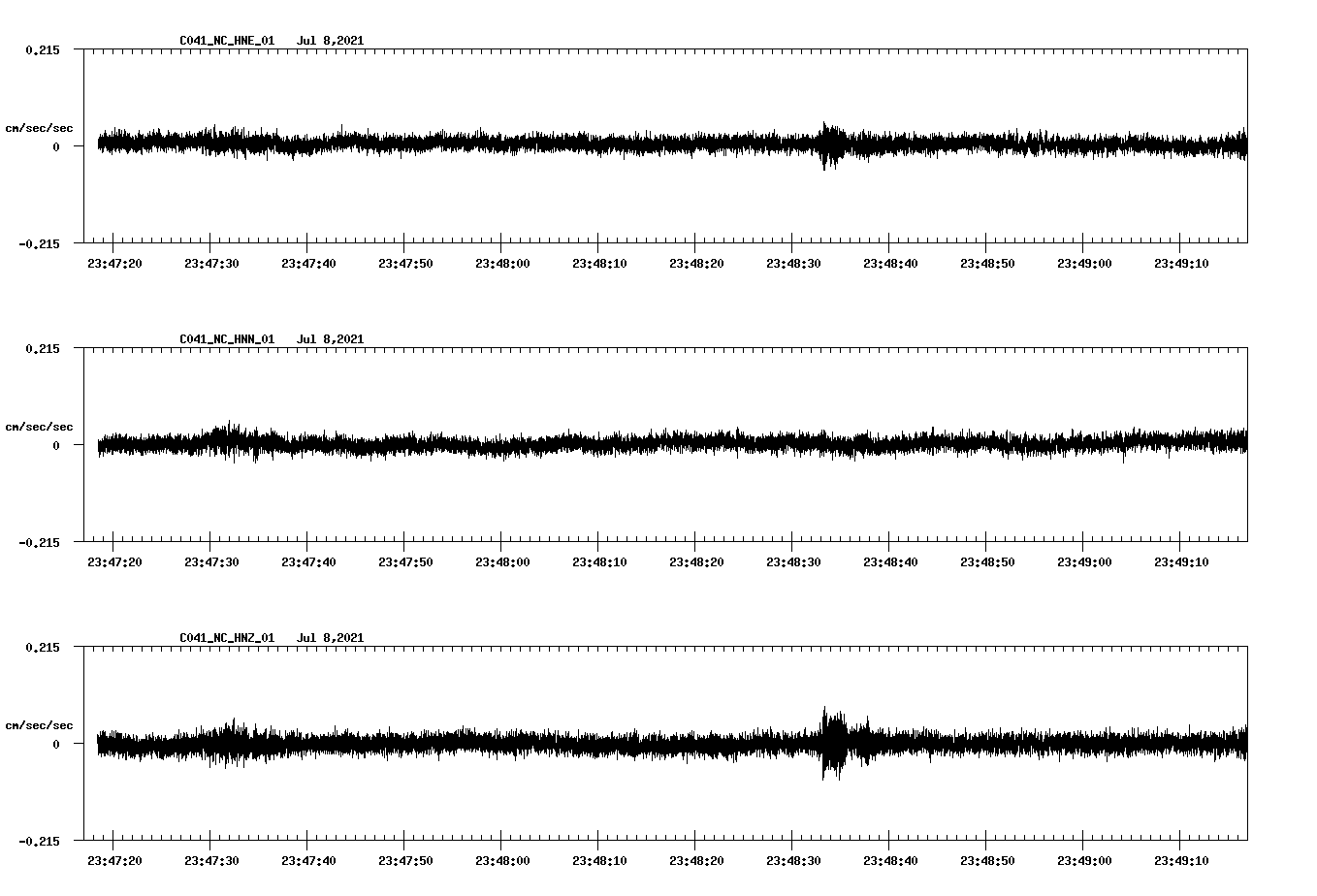
Task: Click 23:47:30 time label on HNE plot
Action: pos(211,264)
